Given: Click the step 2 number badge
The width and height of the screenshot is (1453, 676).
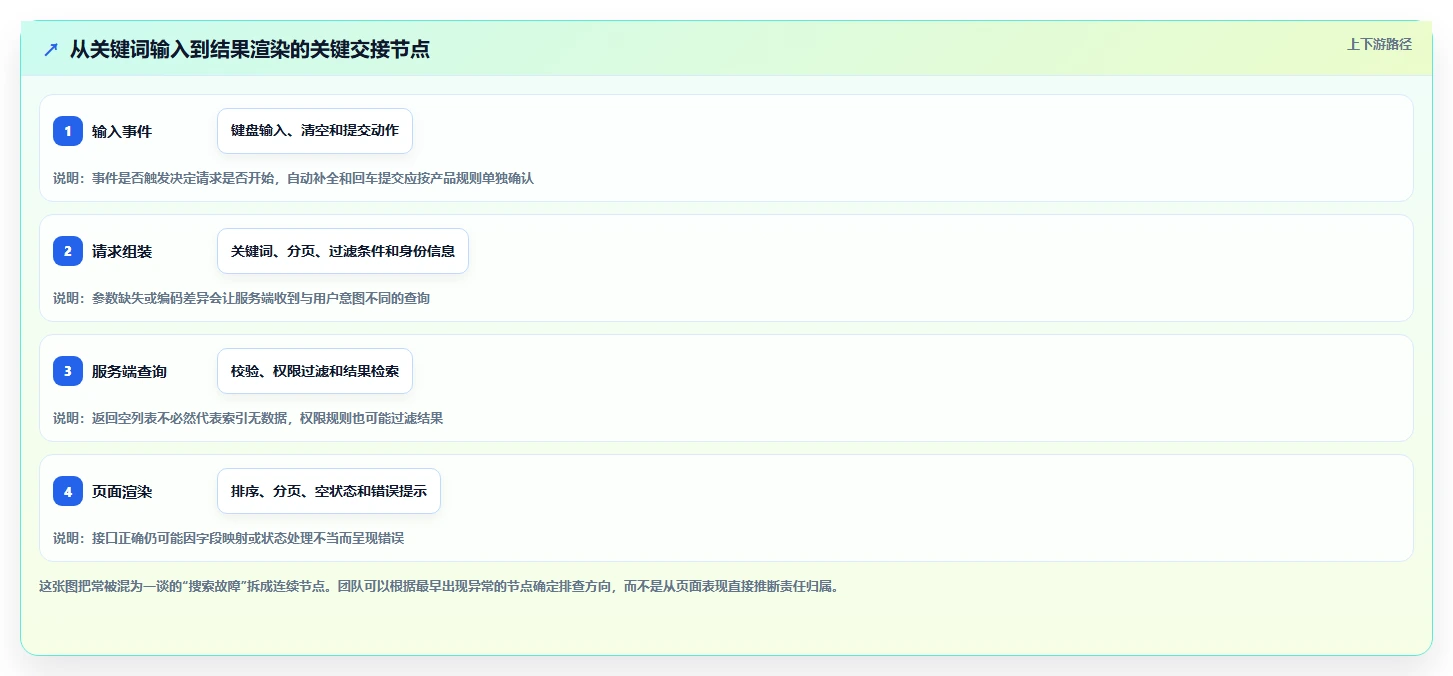Looking at the screenshot, I should tap(68, 251).
